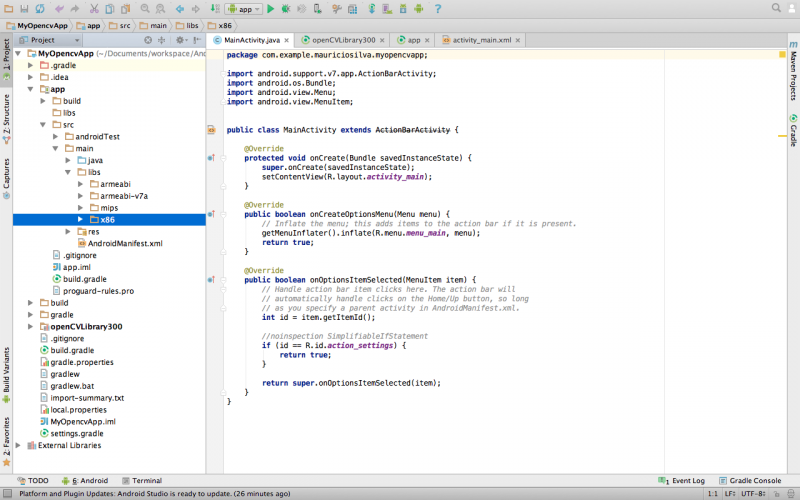Collapse the src folder in project tree

(44, 125)
